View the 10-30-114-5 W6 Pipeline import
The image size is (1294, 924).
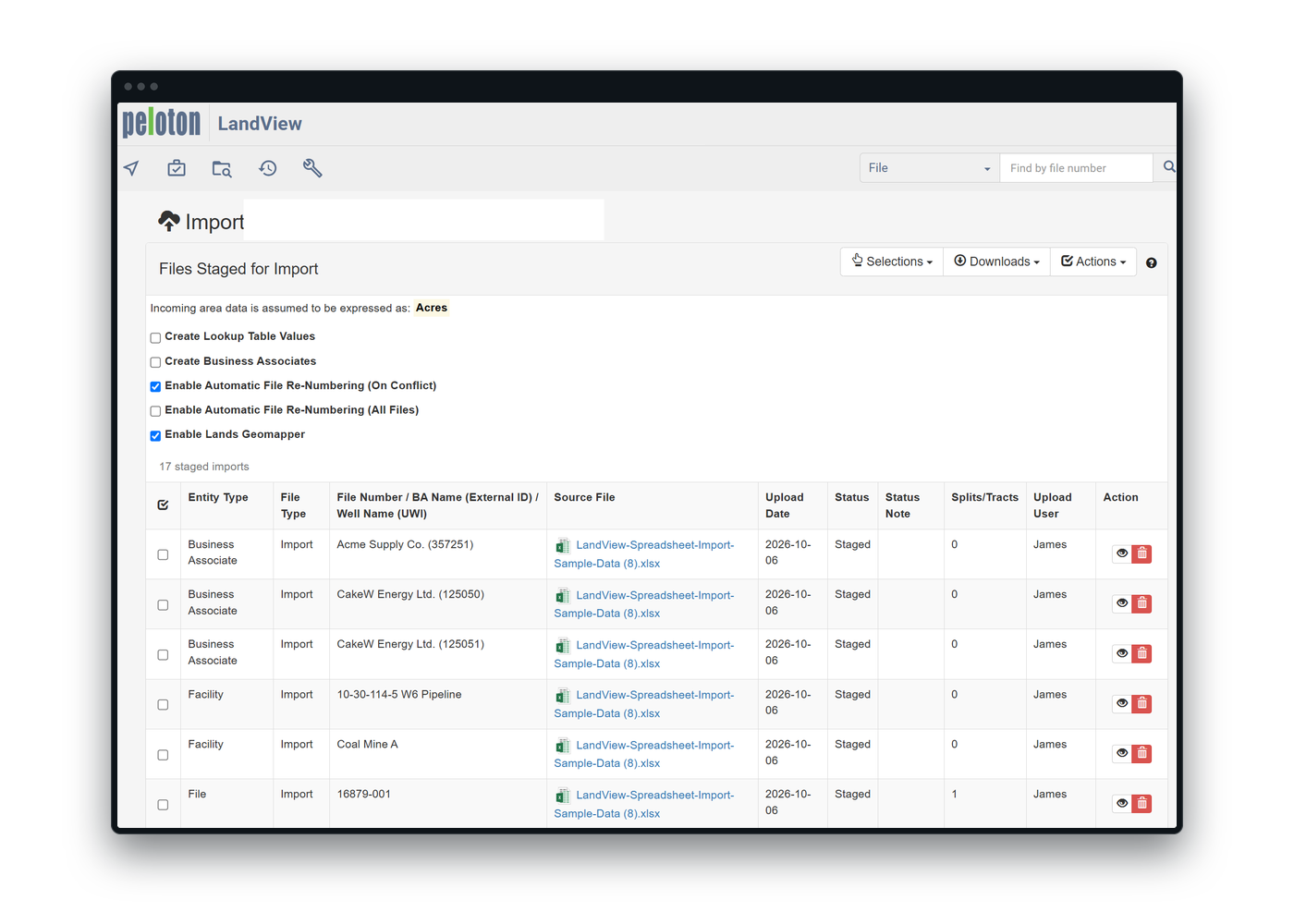[x=1122, y=703]
